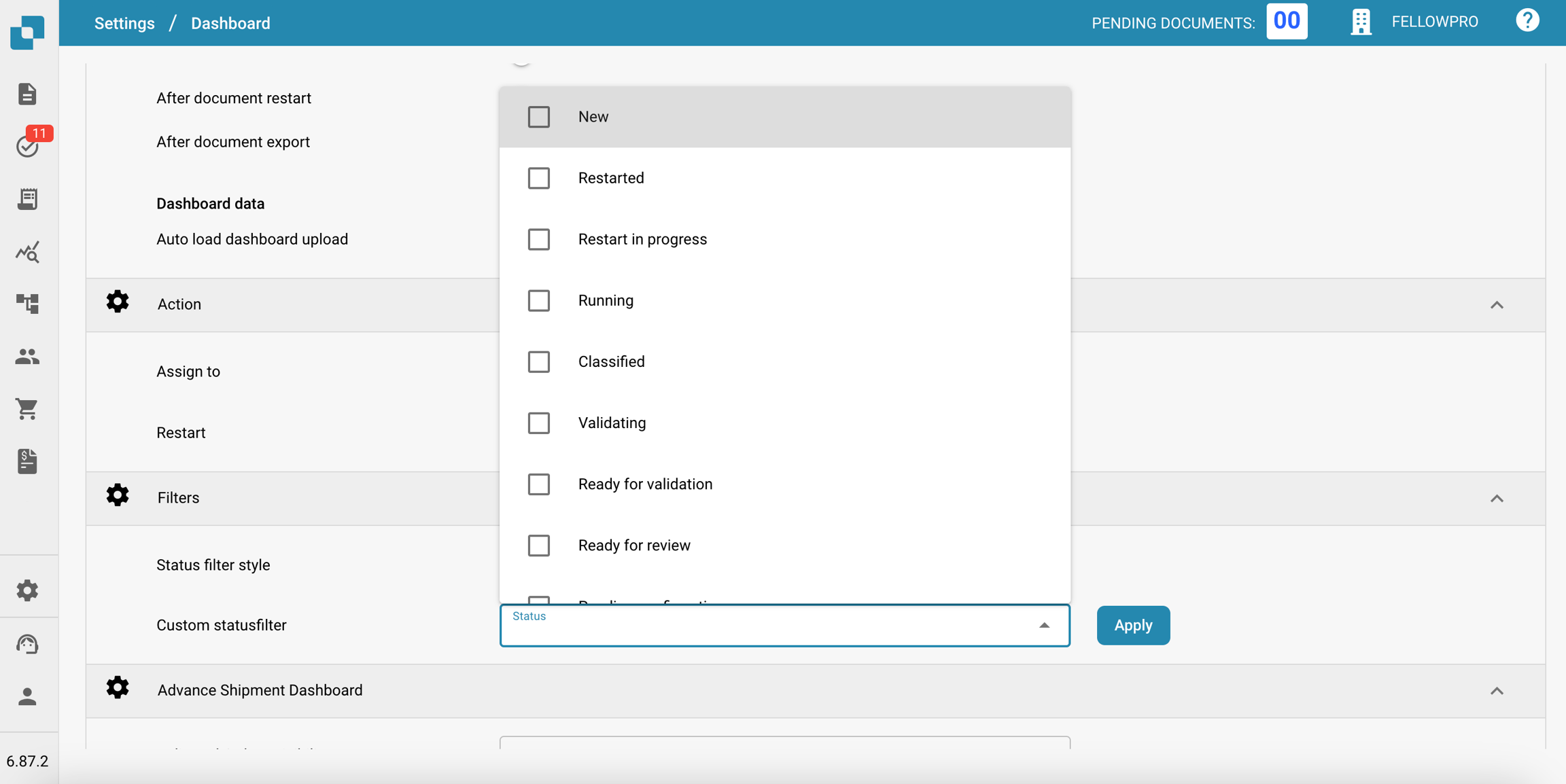The image size is (1566, 784).
Task: Open the shopping cart icon
Action: click(27, 408)
